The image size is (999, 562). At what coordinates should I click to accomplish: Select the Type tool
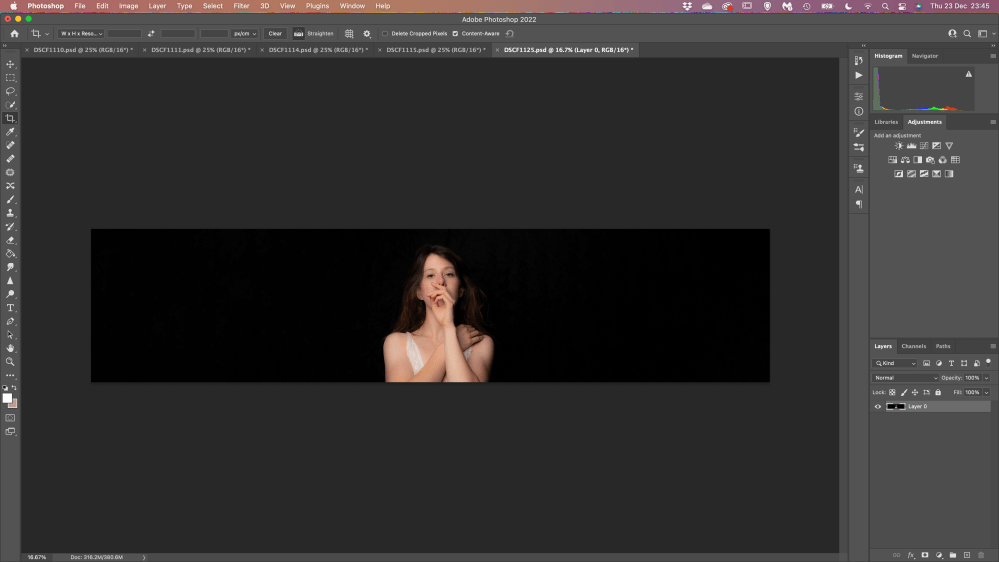click(x=11, y=308)
